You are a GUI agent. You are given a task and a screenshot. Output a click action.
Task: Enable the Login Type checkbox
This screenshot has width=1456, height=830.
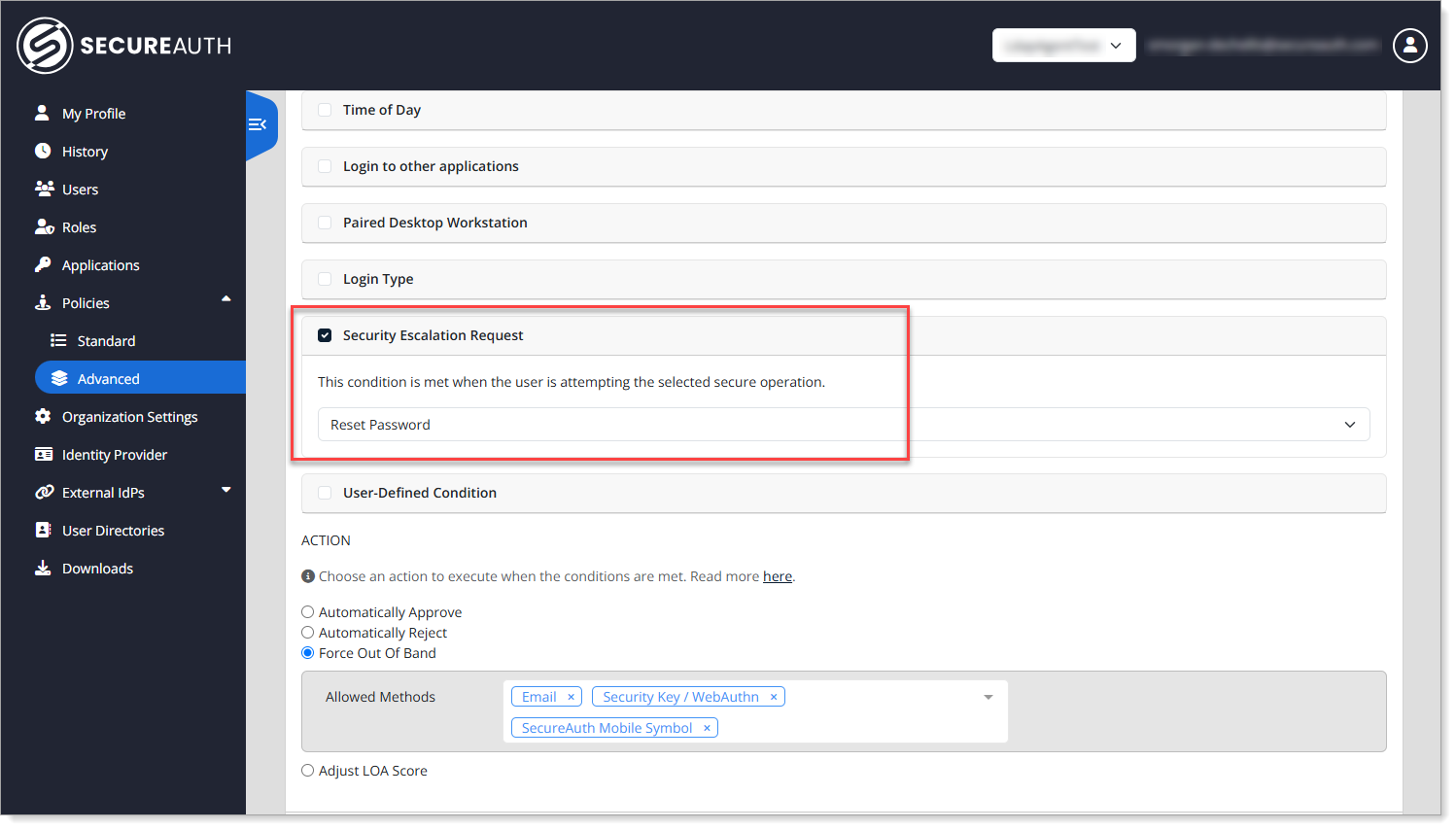(x=325, y=279)
